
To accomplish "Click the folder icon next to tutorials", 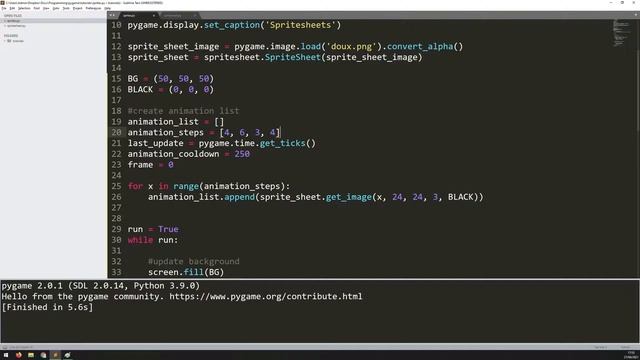I will [x=9, y=41].
